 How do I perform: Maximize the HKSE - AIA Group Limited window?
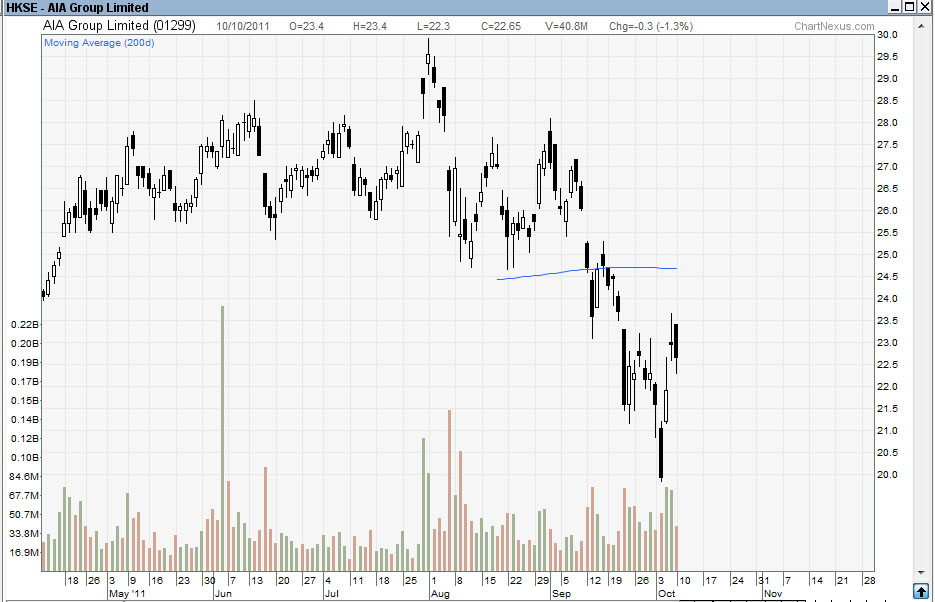909,7
